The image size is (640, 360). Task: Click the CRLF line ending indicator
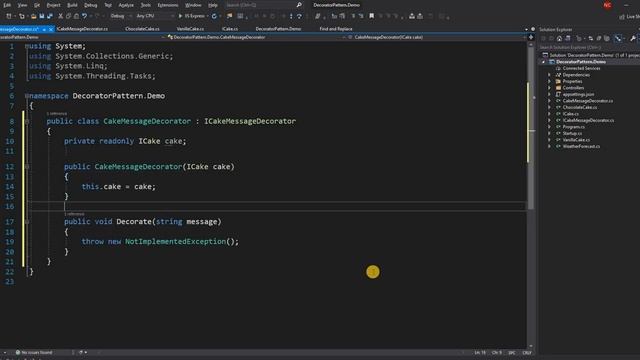coord(527,352)
